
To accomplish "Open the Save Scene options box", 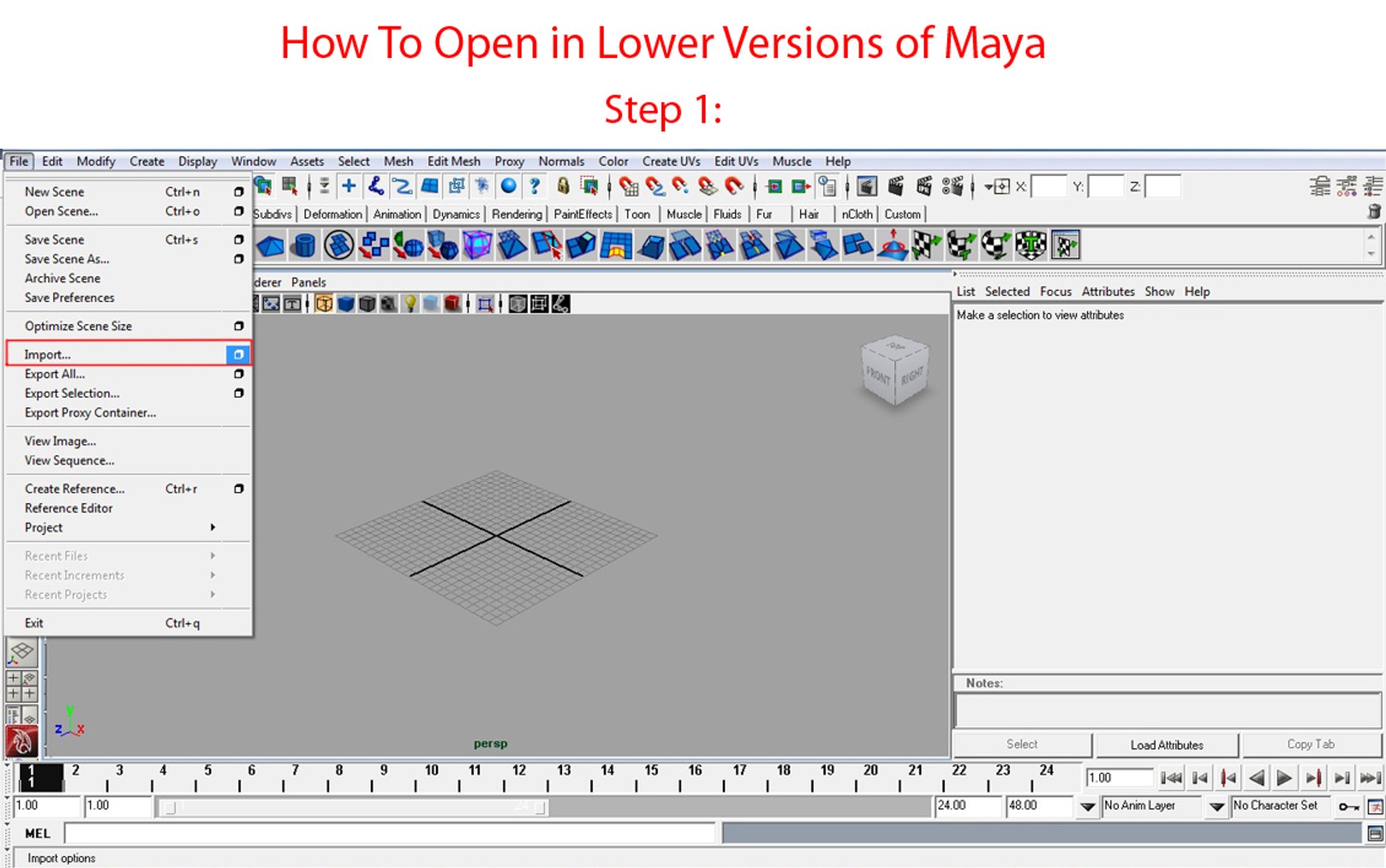I will [x=239, y=240].
